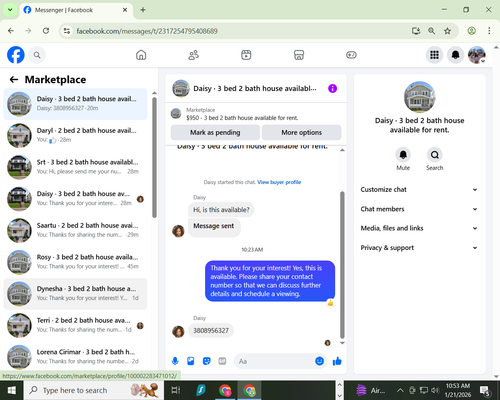Open the Facebook notifications bell
This screenshot has height=400, width=500.
[456, 55]
